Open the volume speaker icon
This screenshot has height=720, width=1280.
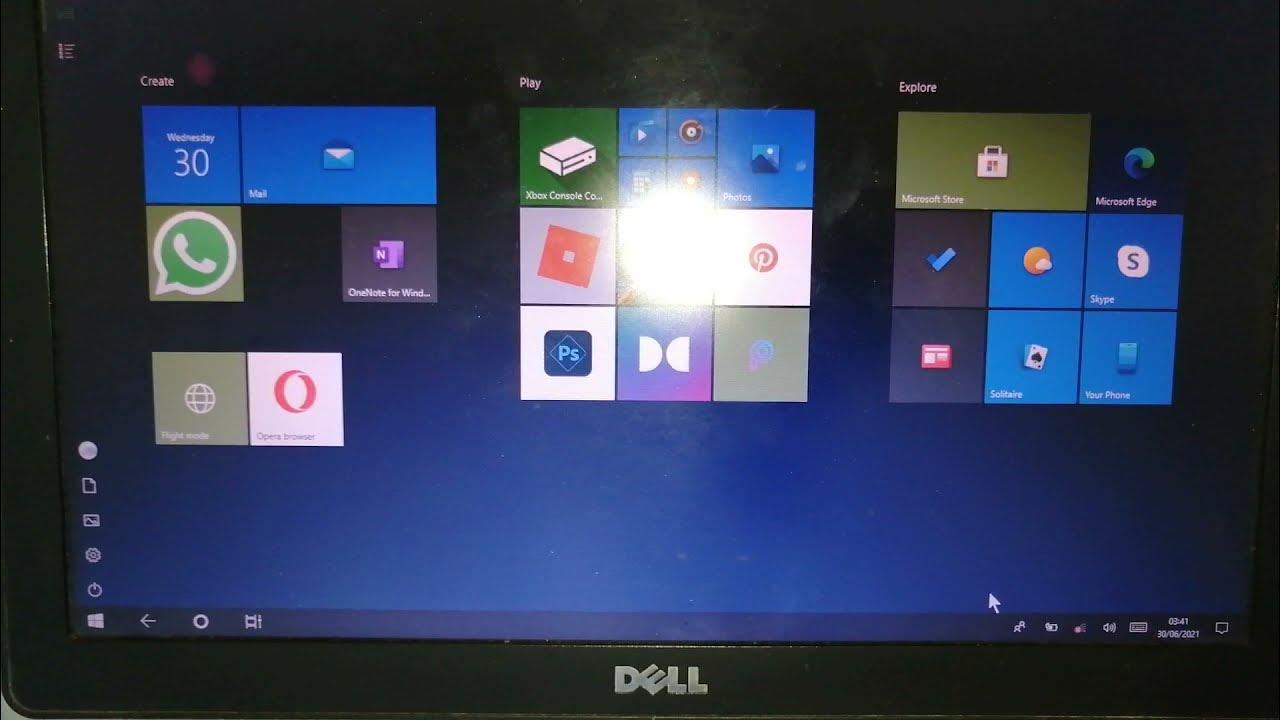tap(1109, 628)
